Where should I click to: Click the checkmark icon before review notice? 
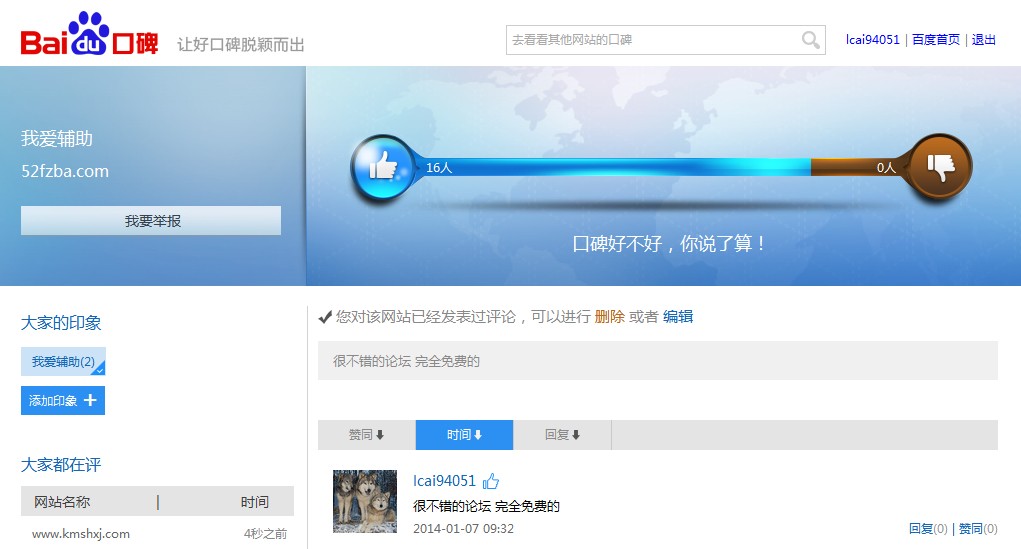point(325,317)
